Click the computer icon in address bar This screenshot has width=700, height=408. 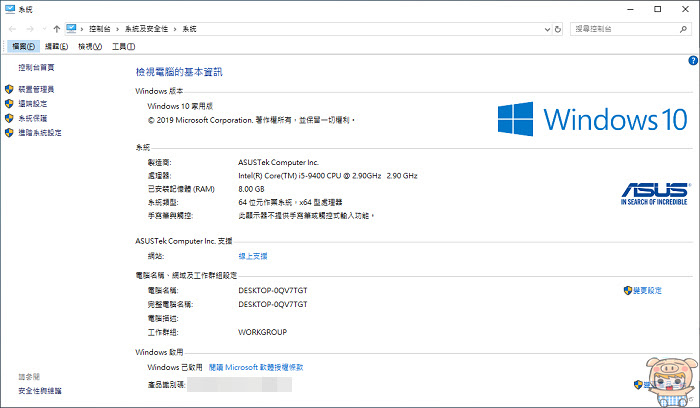click(71, 29)
